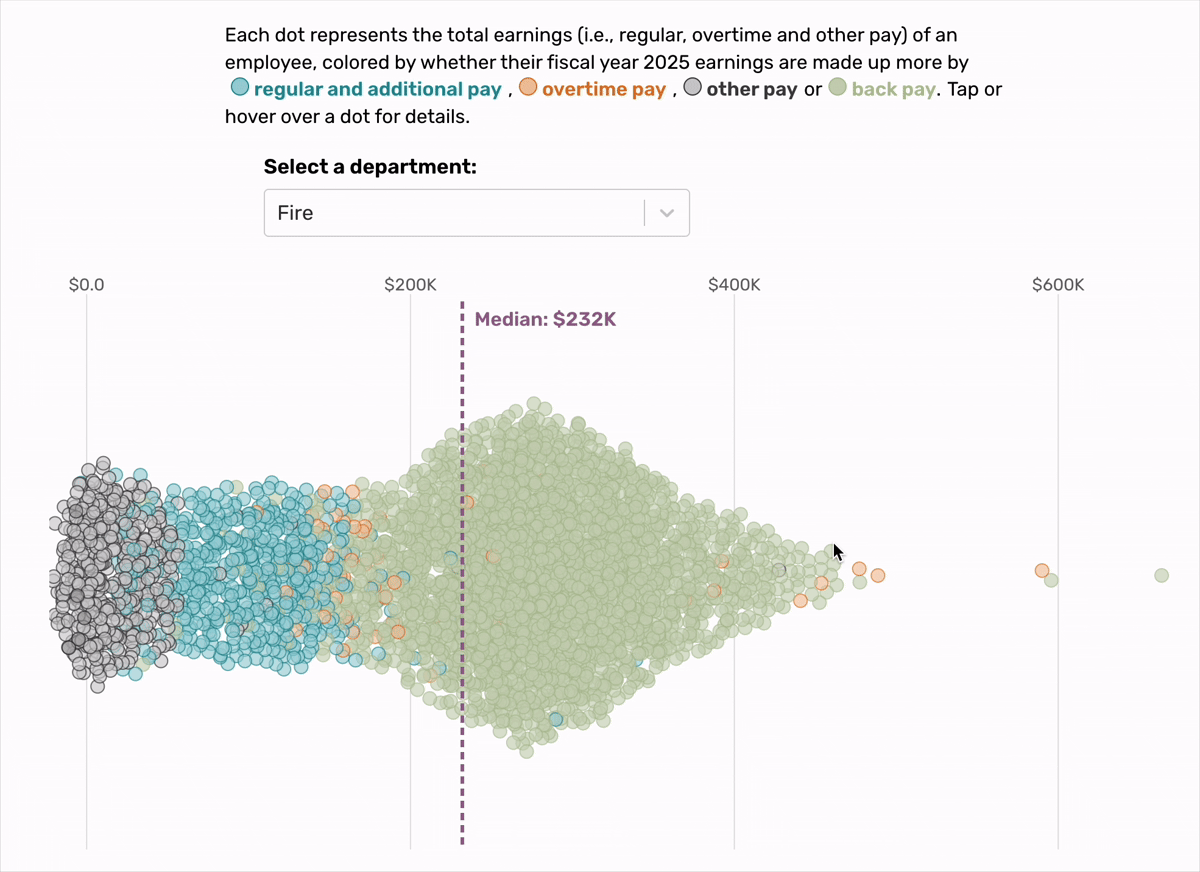Image resolution: width=1200 pixels, height=872 pixels.
Task: Click the green legend circle for back pay
Action: 838,88
